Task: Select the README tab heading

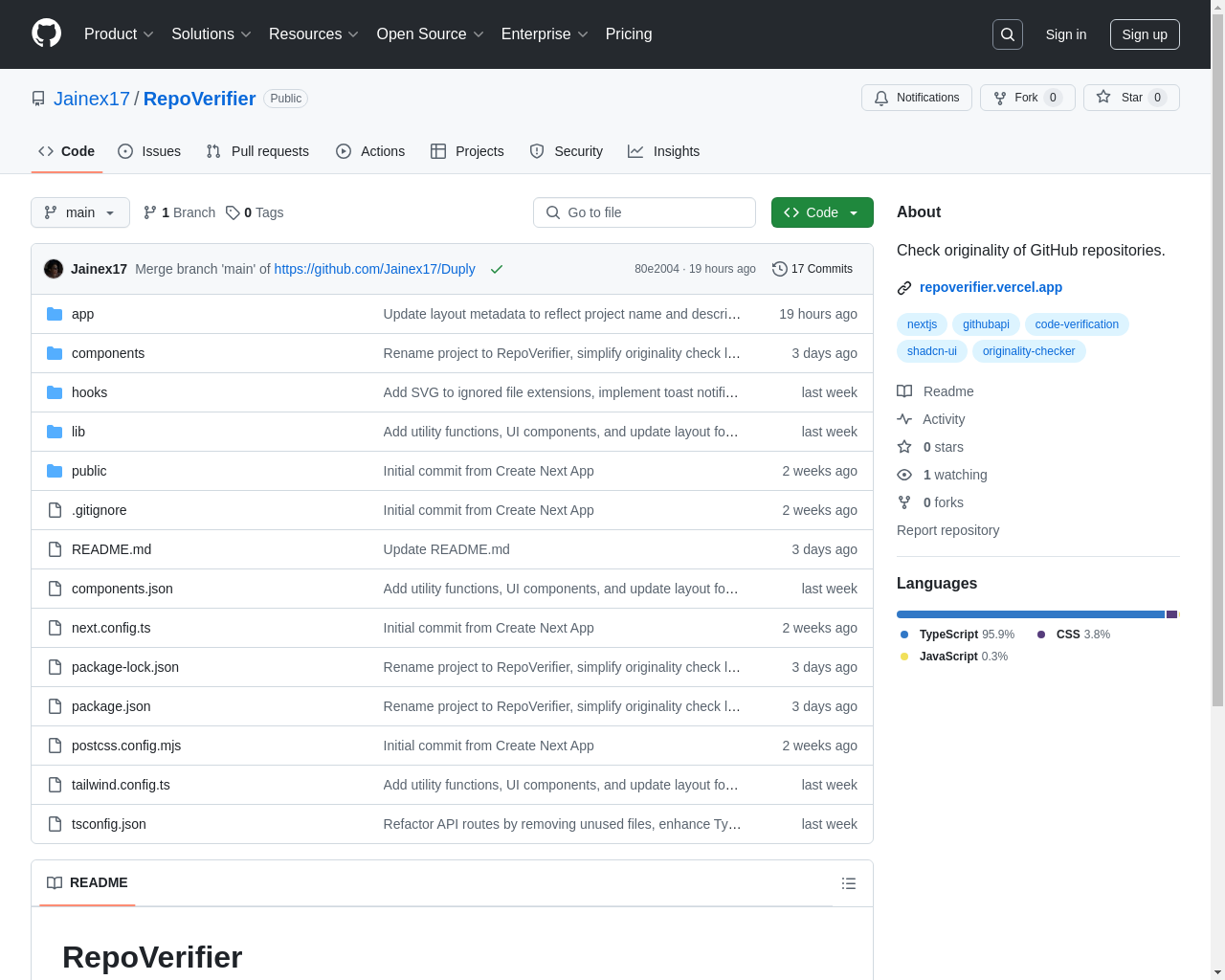Action: (x=87, y=882)
